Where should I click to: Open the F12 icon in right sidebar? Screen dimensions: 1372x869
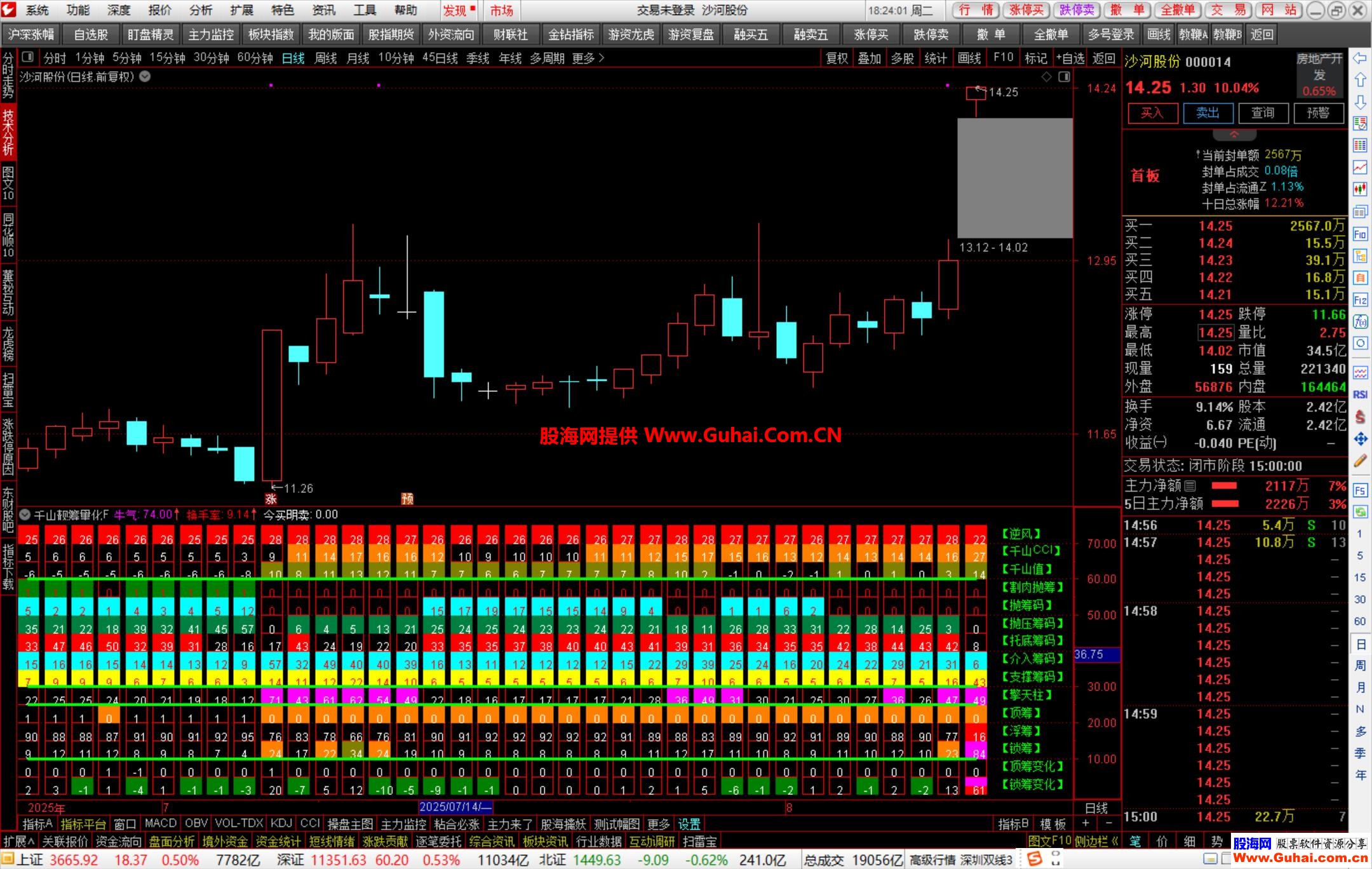1360,300
